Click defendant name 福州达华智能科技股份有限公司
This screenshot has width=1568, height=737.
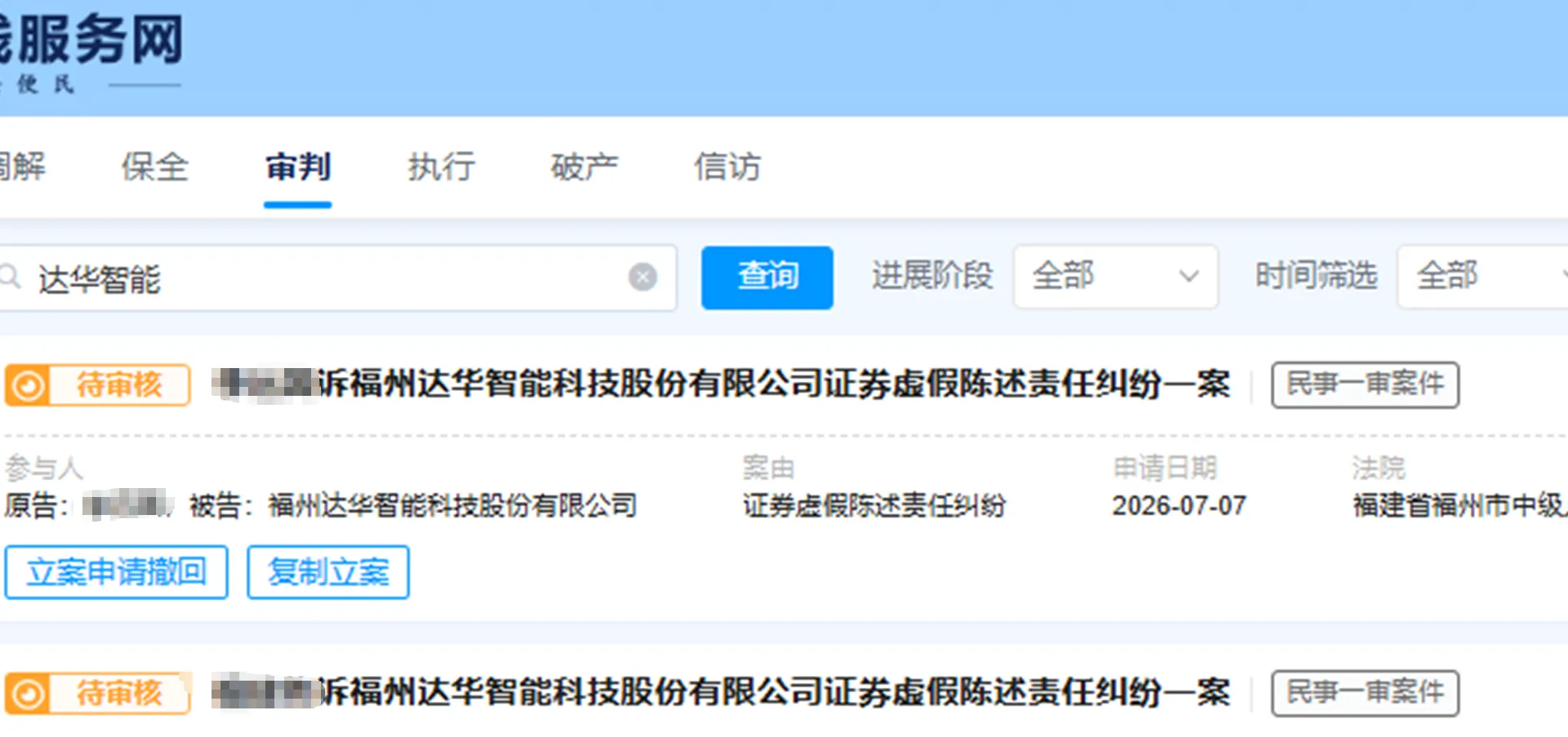452,506
